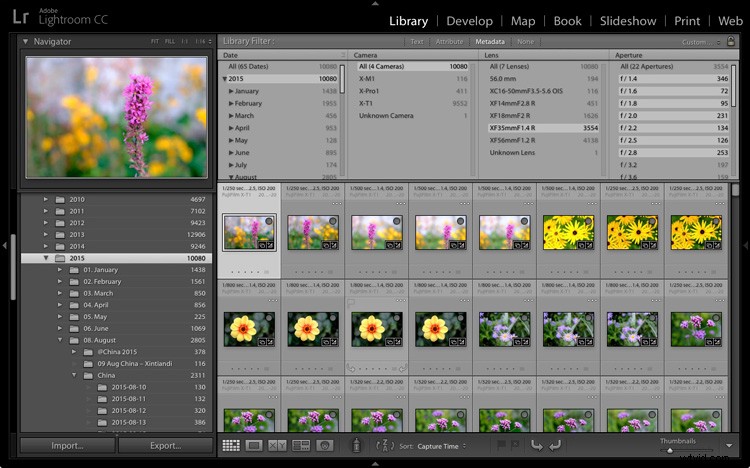Set Navigator zoom to FIT
Image resolution: width=750 pixels, height=468 pixels.
coord(155,42)
